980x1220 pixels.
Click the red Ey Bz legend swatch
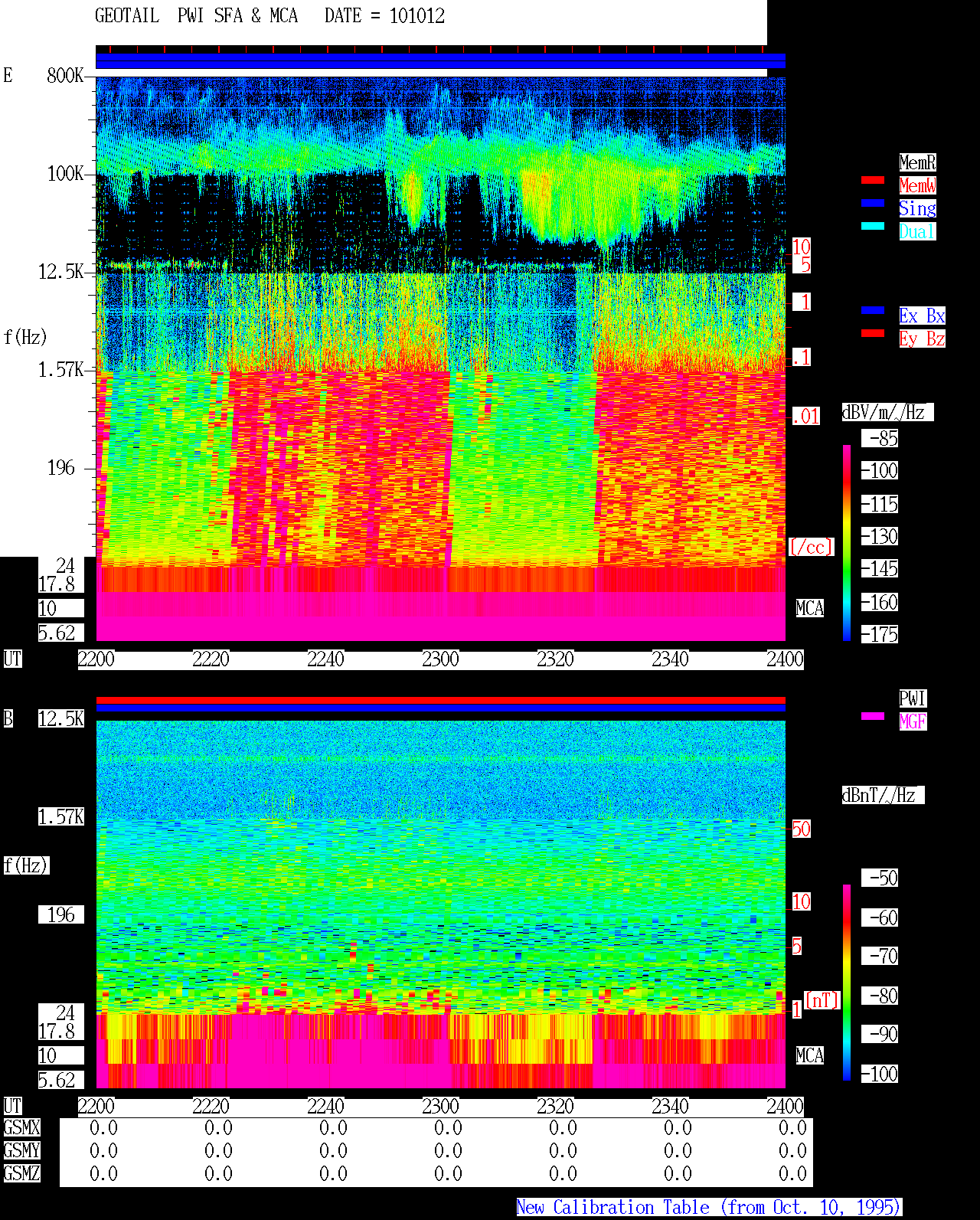tap(873, 333)
